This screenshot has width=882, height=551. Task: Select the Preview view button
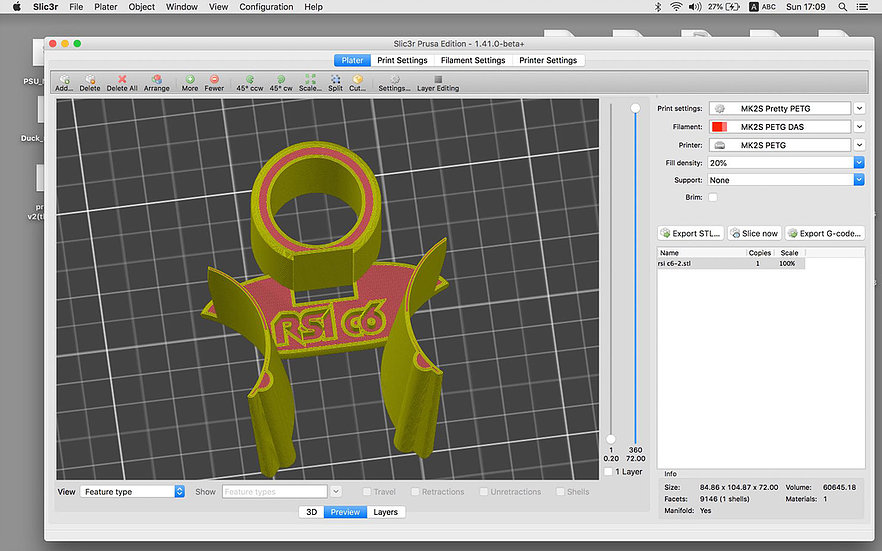[x=345, y=512]
